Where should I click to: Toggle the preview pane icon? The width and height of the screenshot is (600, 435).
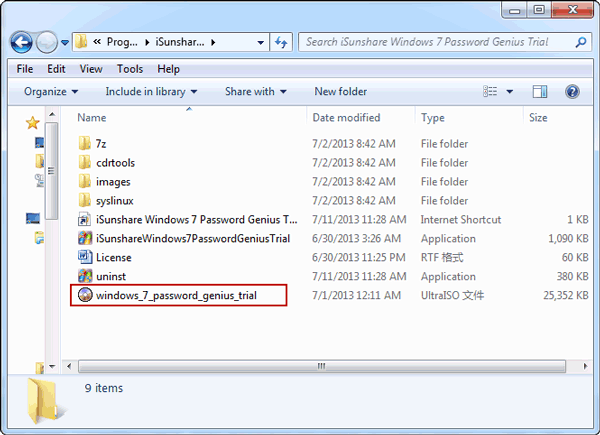540,92
